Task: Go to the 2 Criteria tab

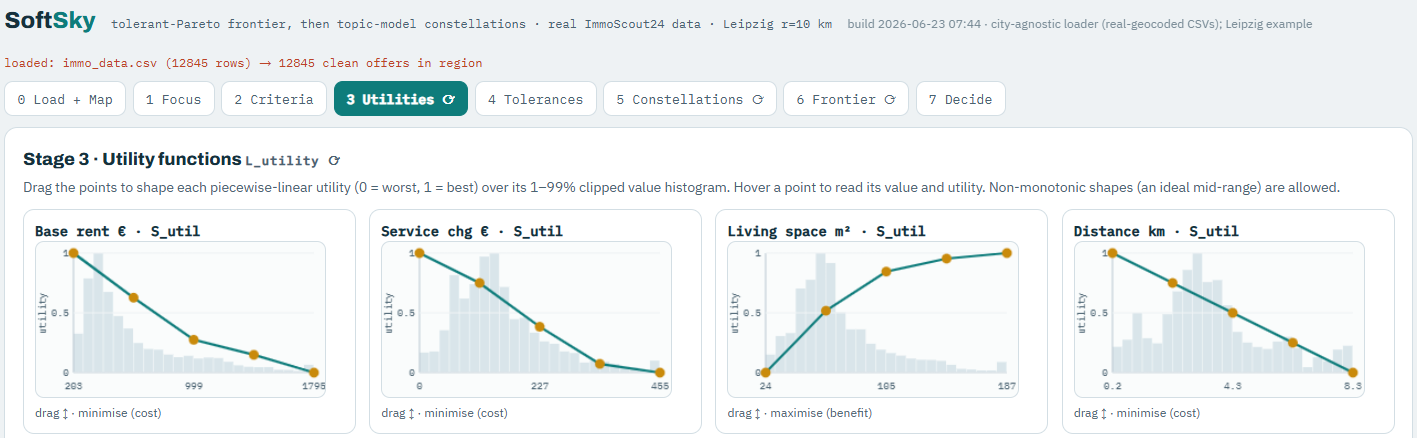Action: pos(274,99)
